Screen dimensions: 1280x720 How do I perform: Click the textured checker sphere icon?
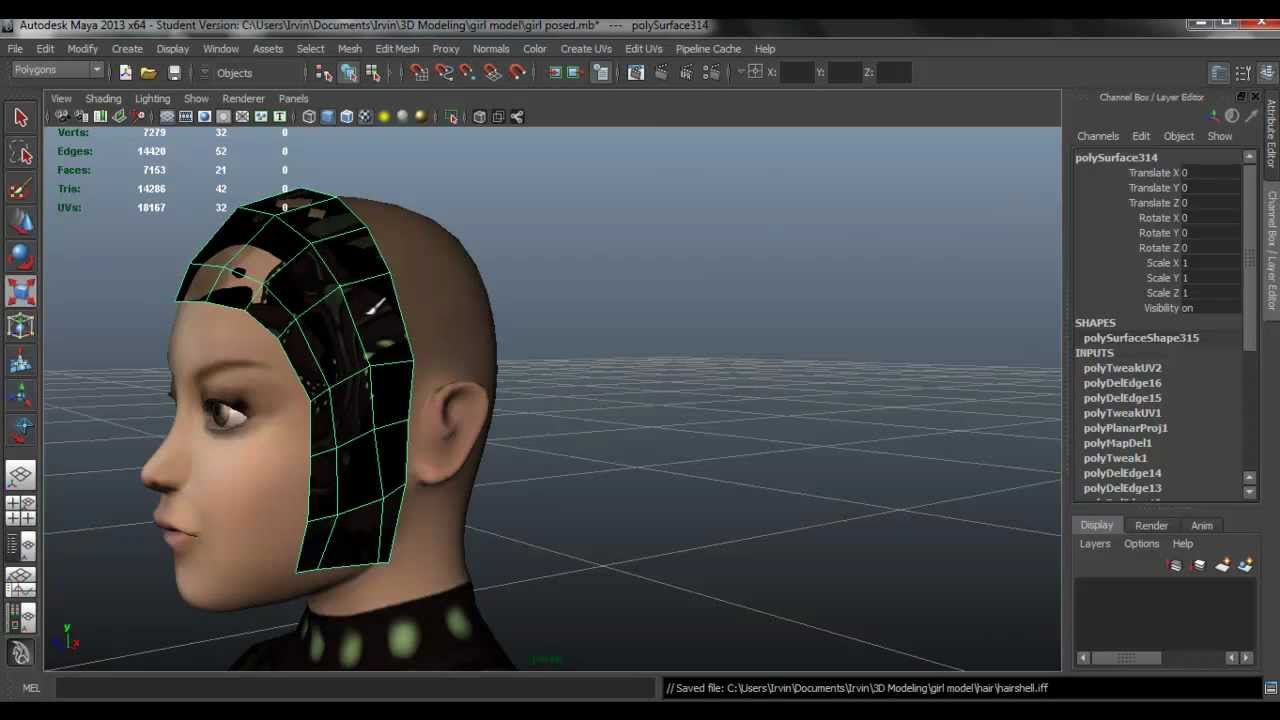point(365,117)
